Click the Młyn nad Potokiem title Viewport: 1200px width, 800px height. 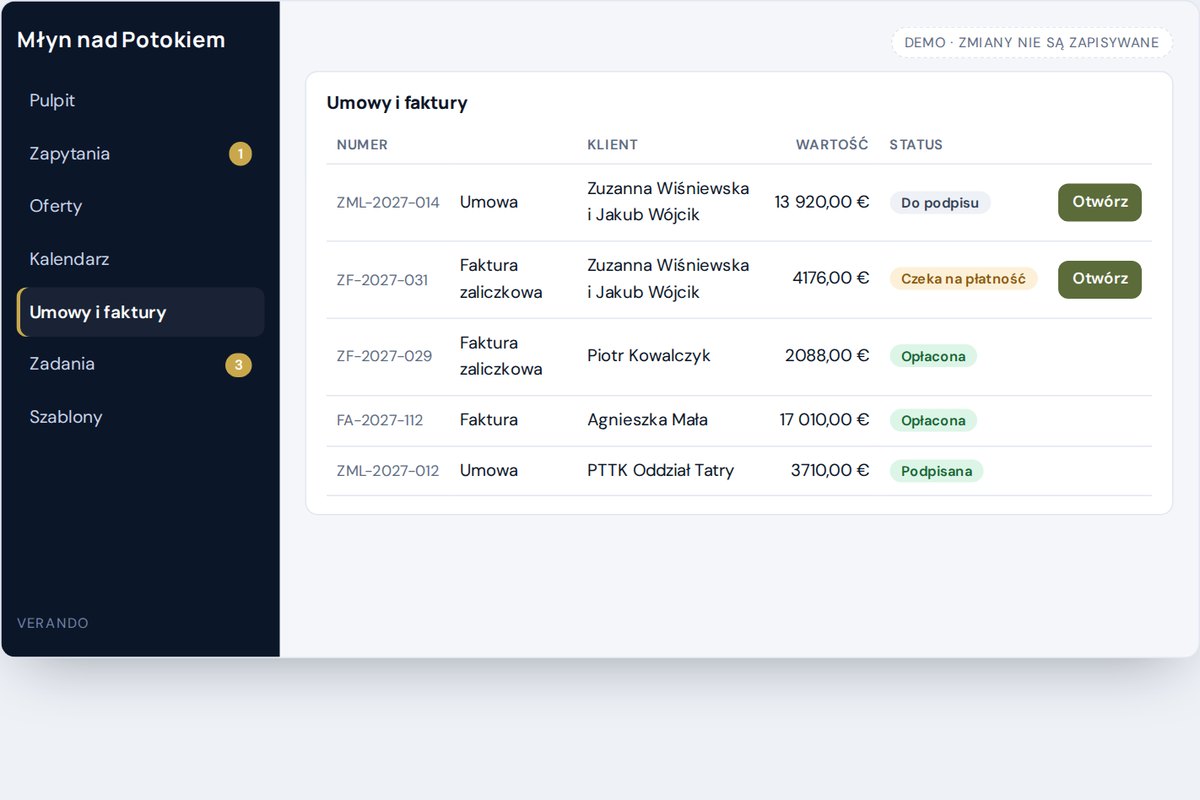(121, 40)
